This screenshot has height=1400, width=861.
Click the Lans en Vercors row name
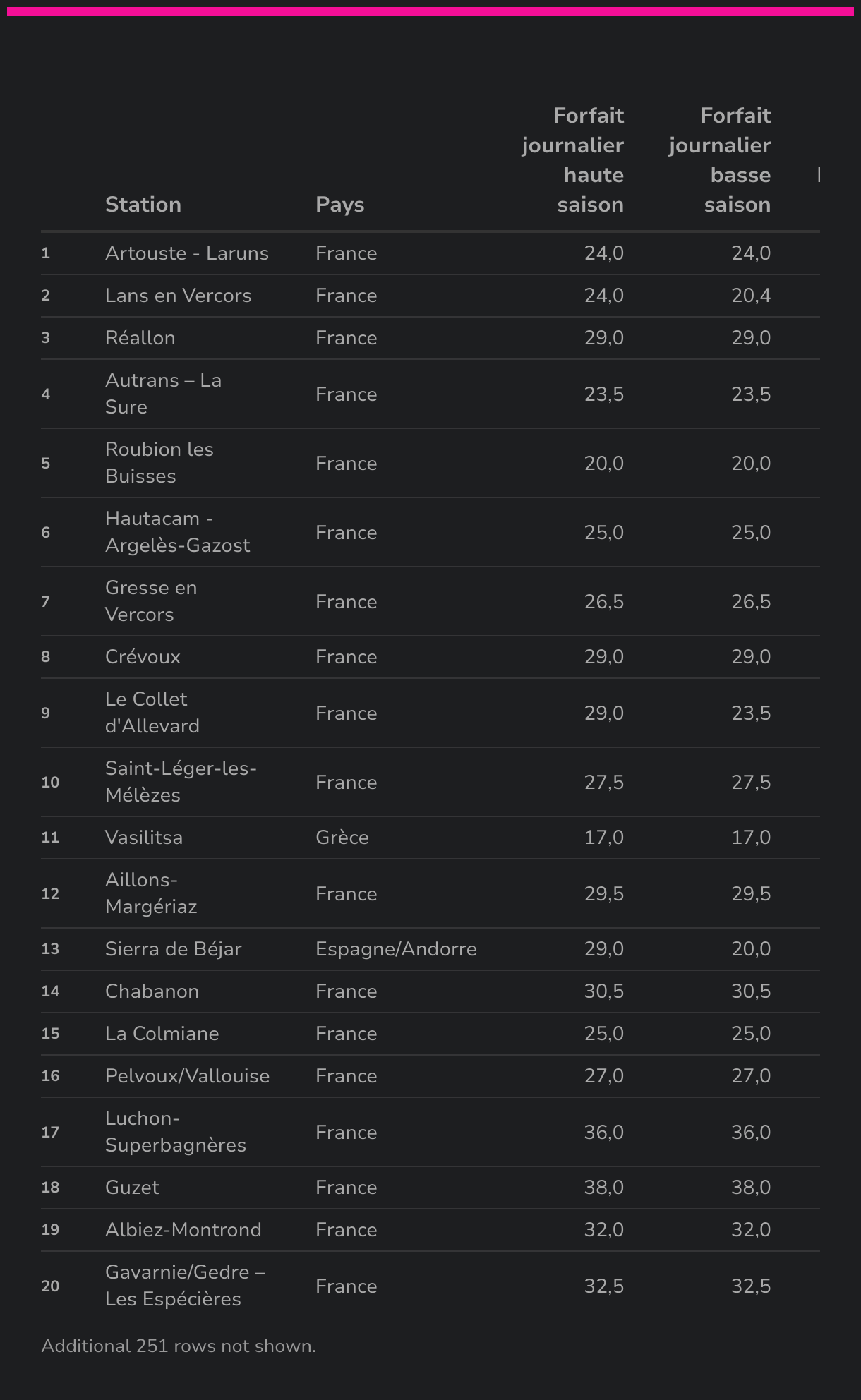point(178,296)
